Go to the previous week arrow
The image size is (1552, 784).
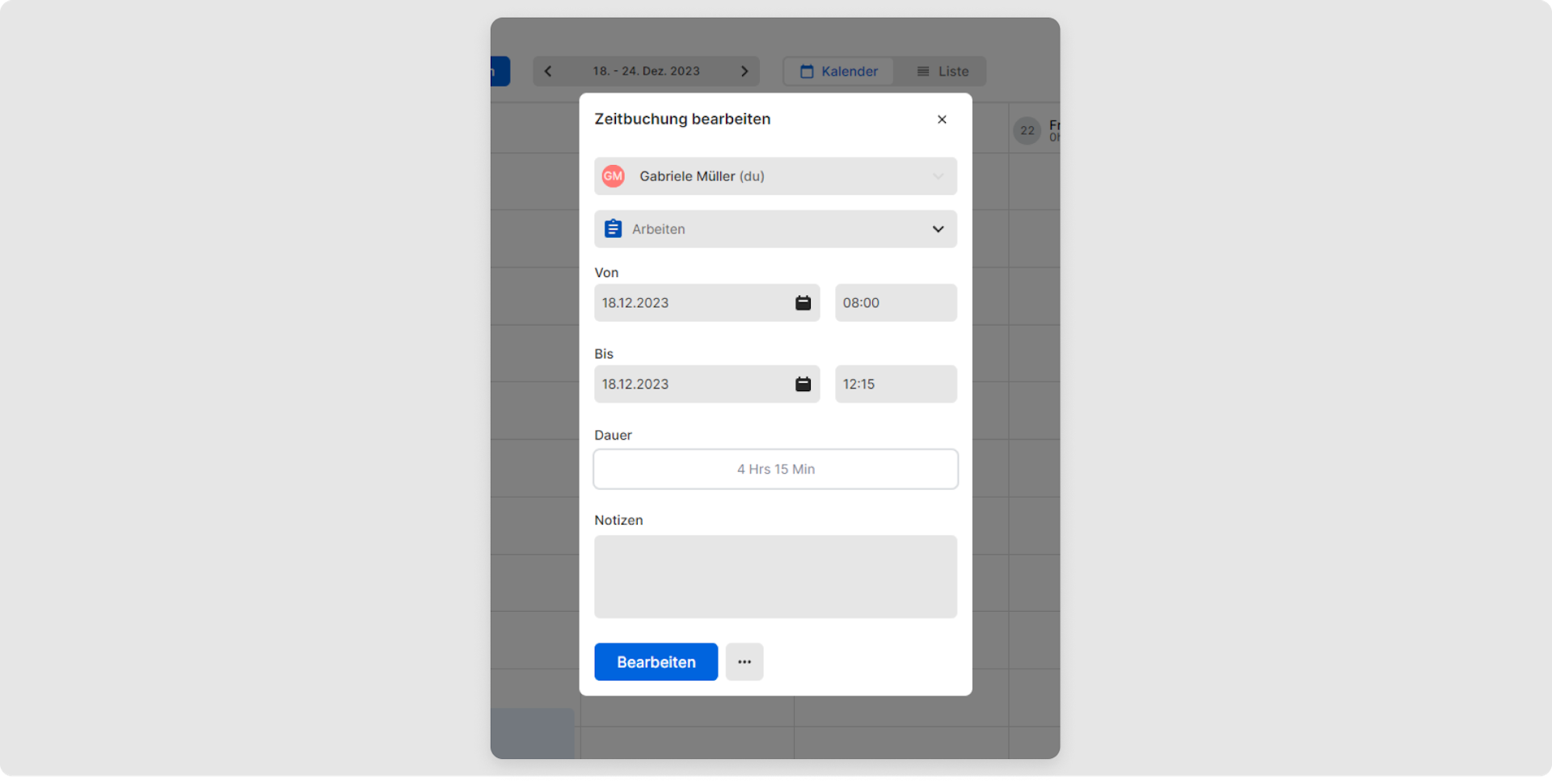point(548,71)
